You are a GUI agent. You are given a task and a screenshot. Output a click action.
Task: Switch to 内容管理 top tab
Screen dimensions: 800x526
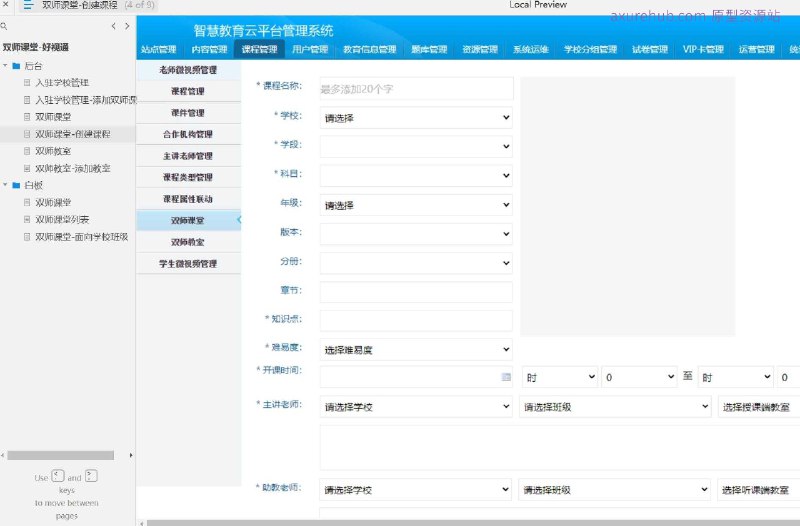click(209, 49)
